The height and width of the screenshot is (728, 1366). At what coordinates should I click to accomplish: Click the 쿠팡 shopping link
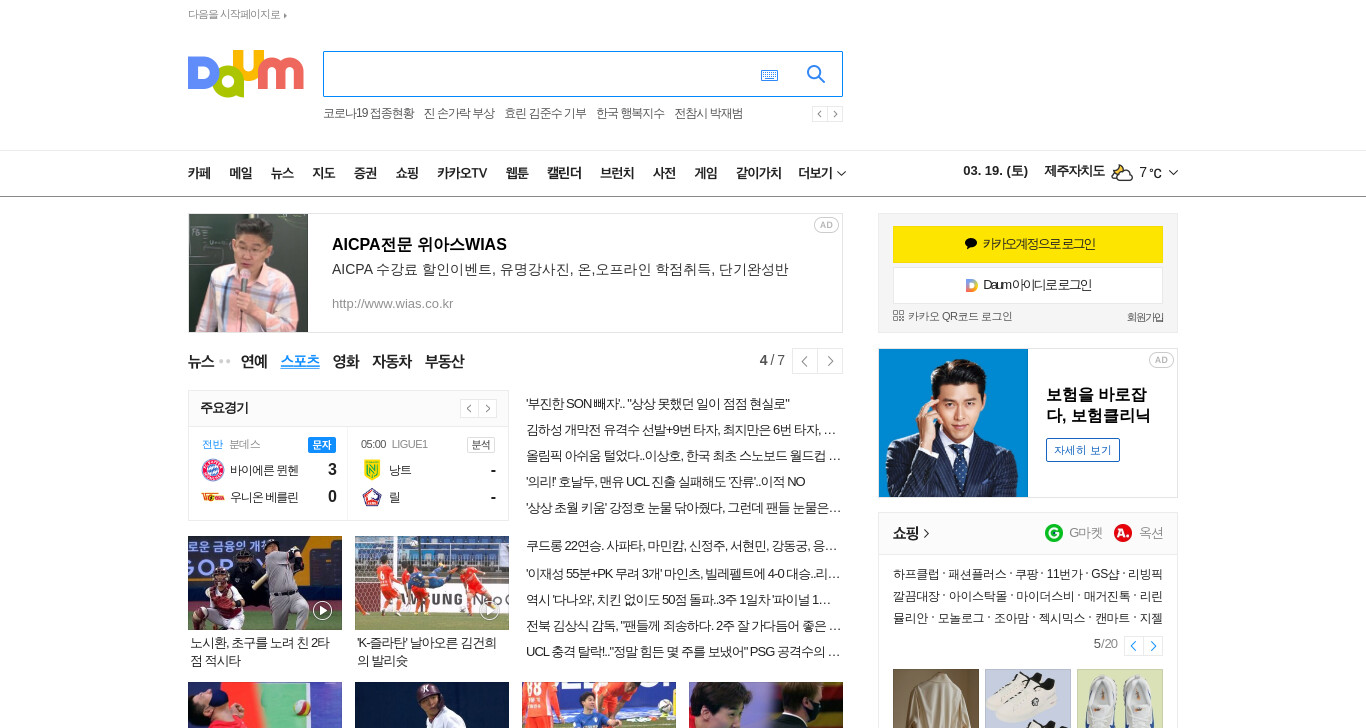coord(1026,574)
